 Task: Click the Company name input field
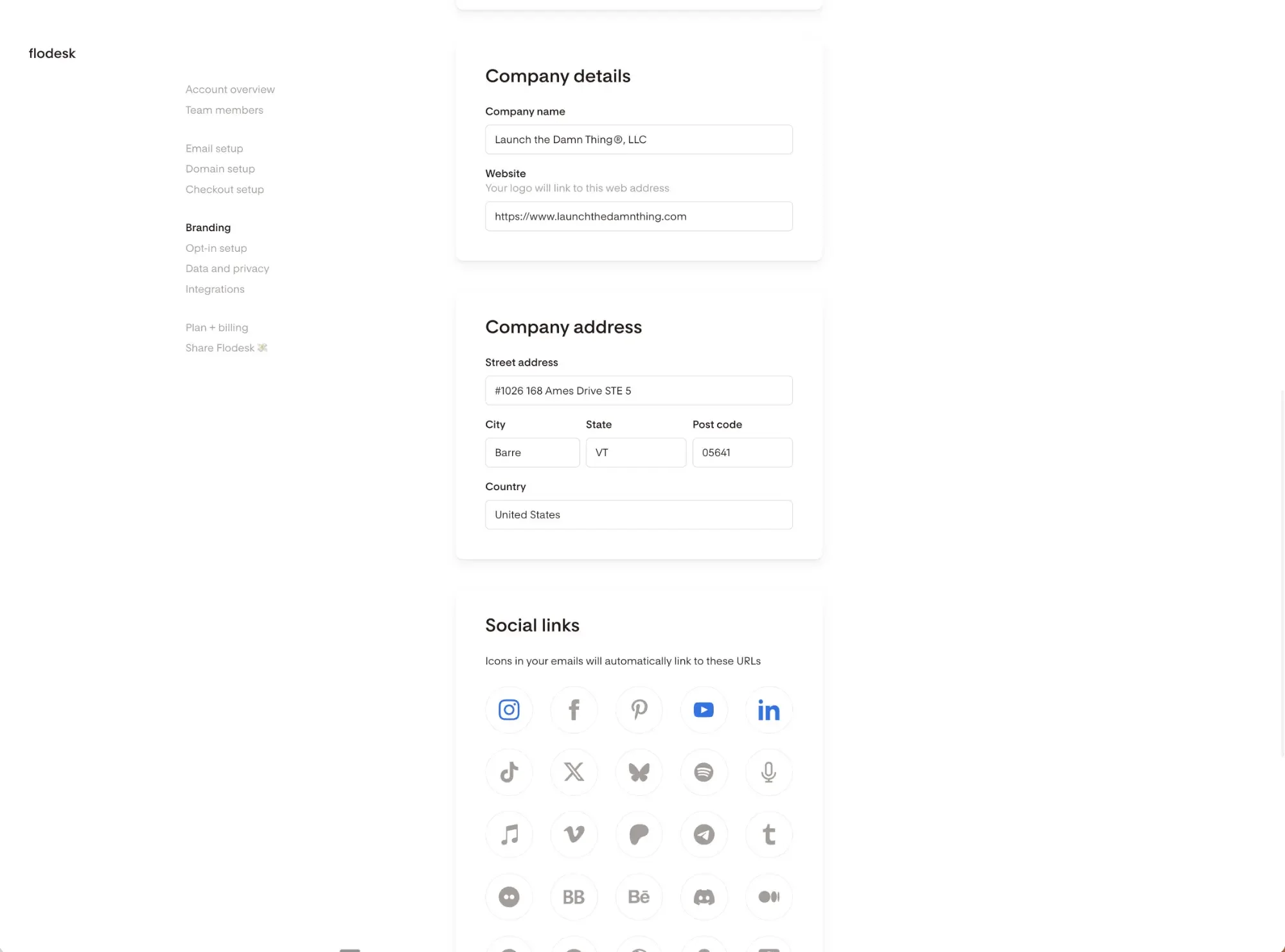[638, 139]
